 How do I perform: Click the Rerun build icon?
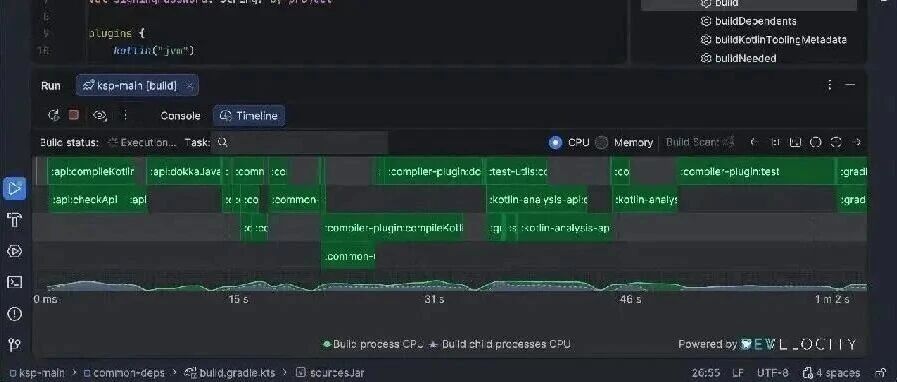(x=54, y=116)
